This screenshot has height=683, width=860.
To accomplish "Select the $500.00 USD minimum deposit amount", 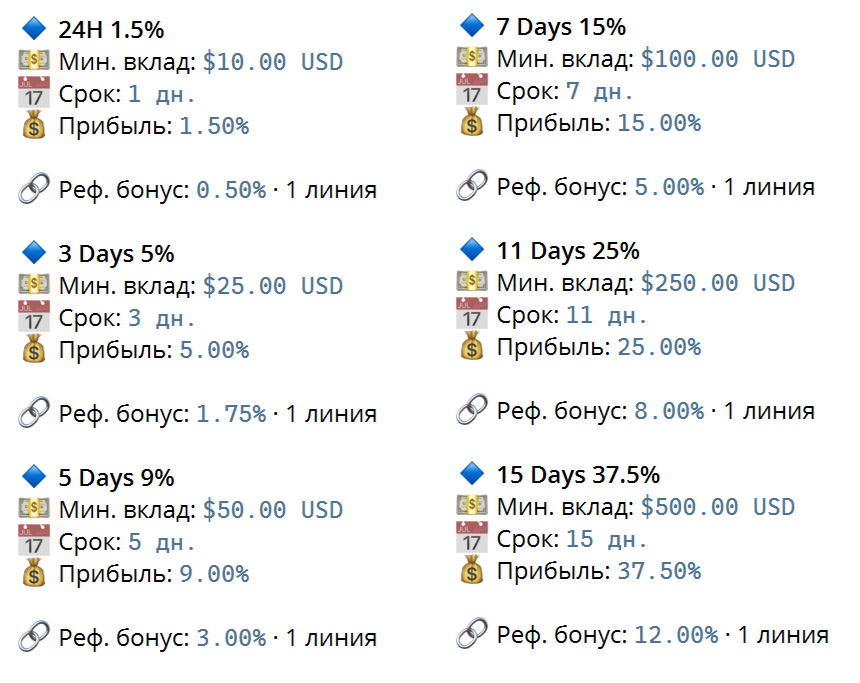I will pyautogui.click(x=718, y=507).
